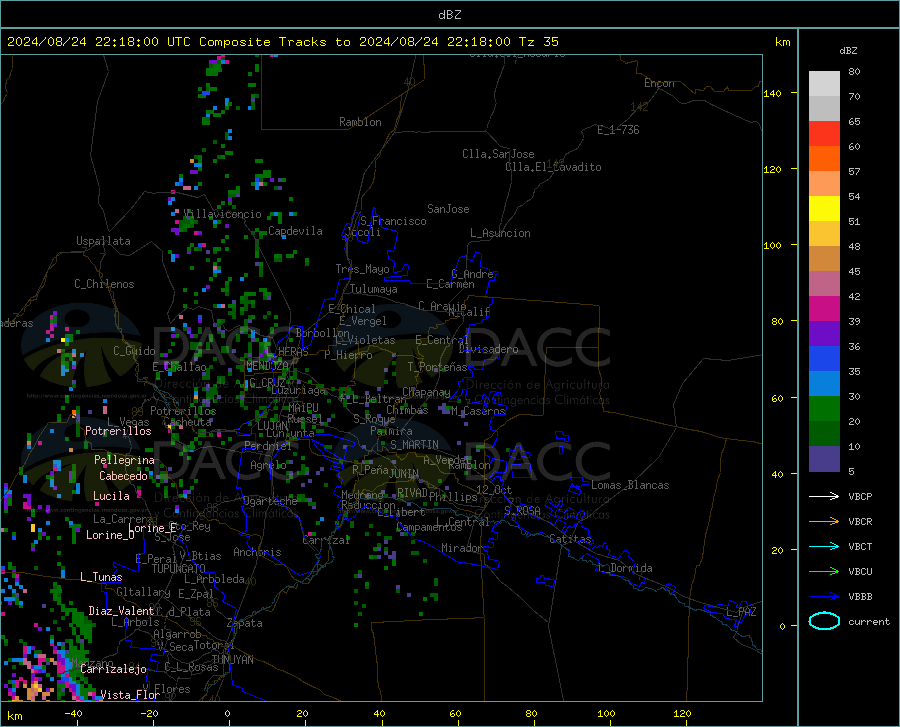This screenshot has height=727, width=900.
Task: Click the 'Pellegrina' map label
Action: 124,460
